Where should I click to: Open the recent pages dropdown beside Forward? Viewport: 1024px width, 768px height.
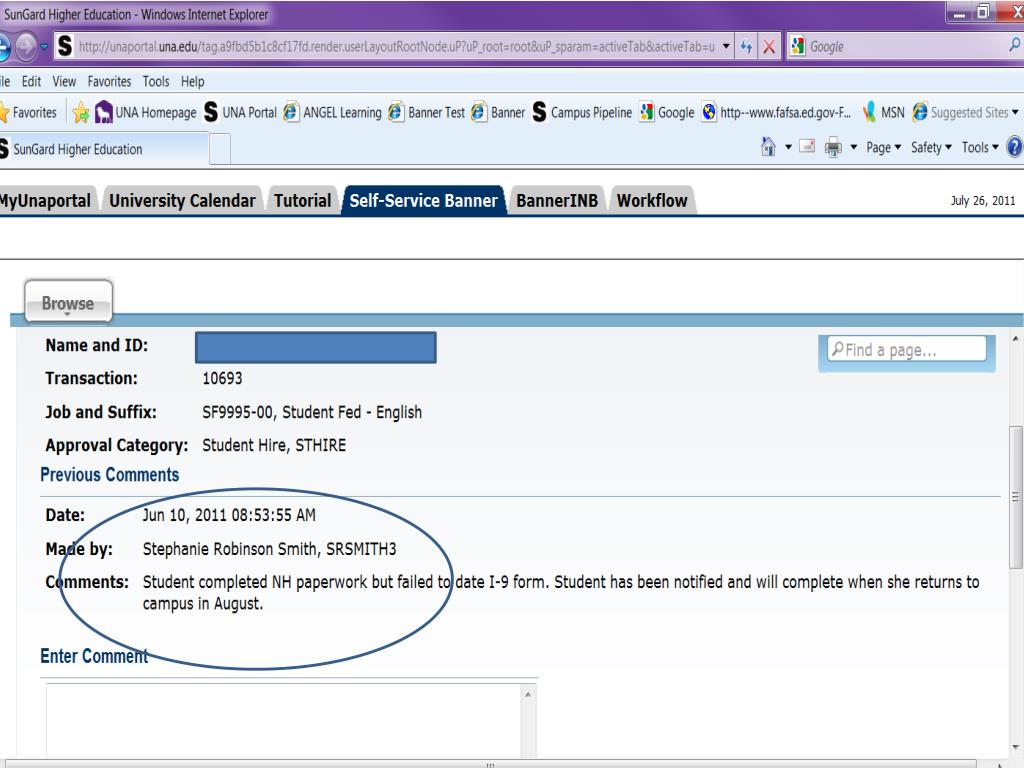point(44,47)
